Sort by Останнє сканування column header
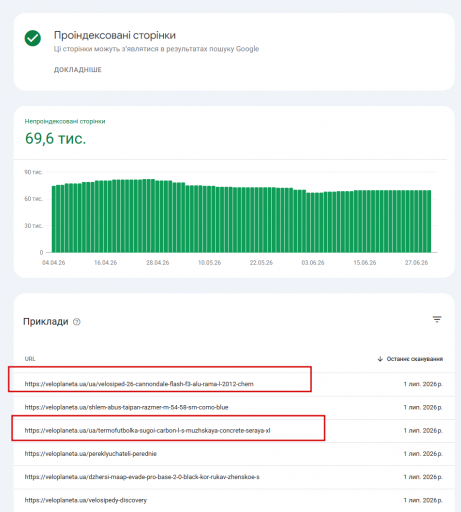 click(x=414, y=359)
